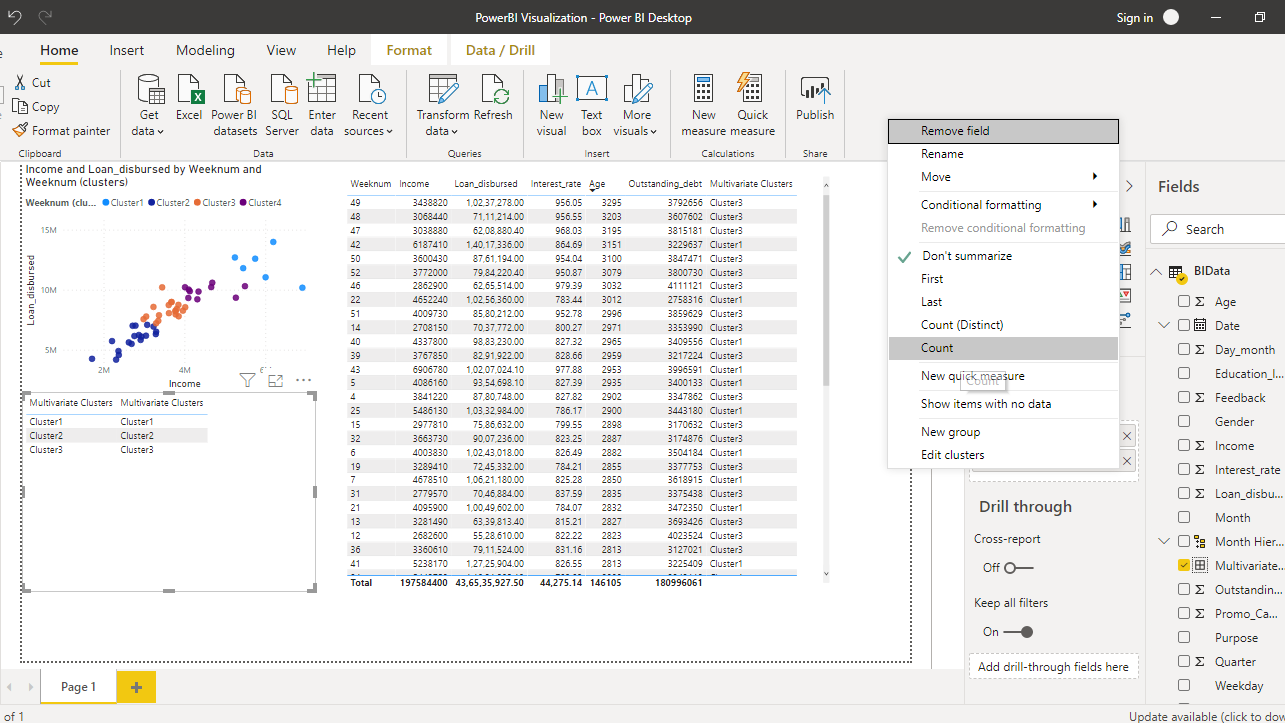Screen dimensions: 1285x723
Task: Click Focus mode icon on visual
Action: pyautogui.click(x=275, y=380)
